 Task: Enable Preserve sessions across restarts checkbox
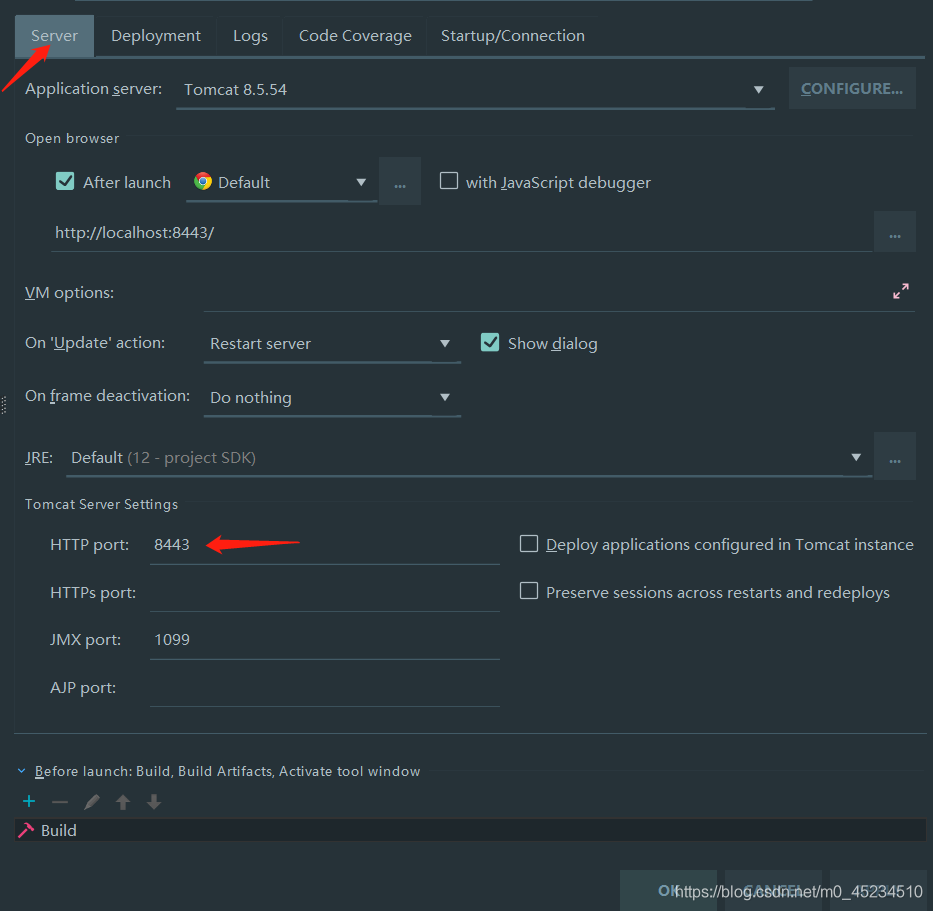point(528,591)
